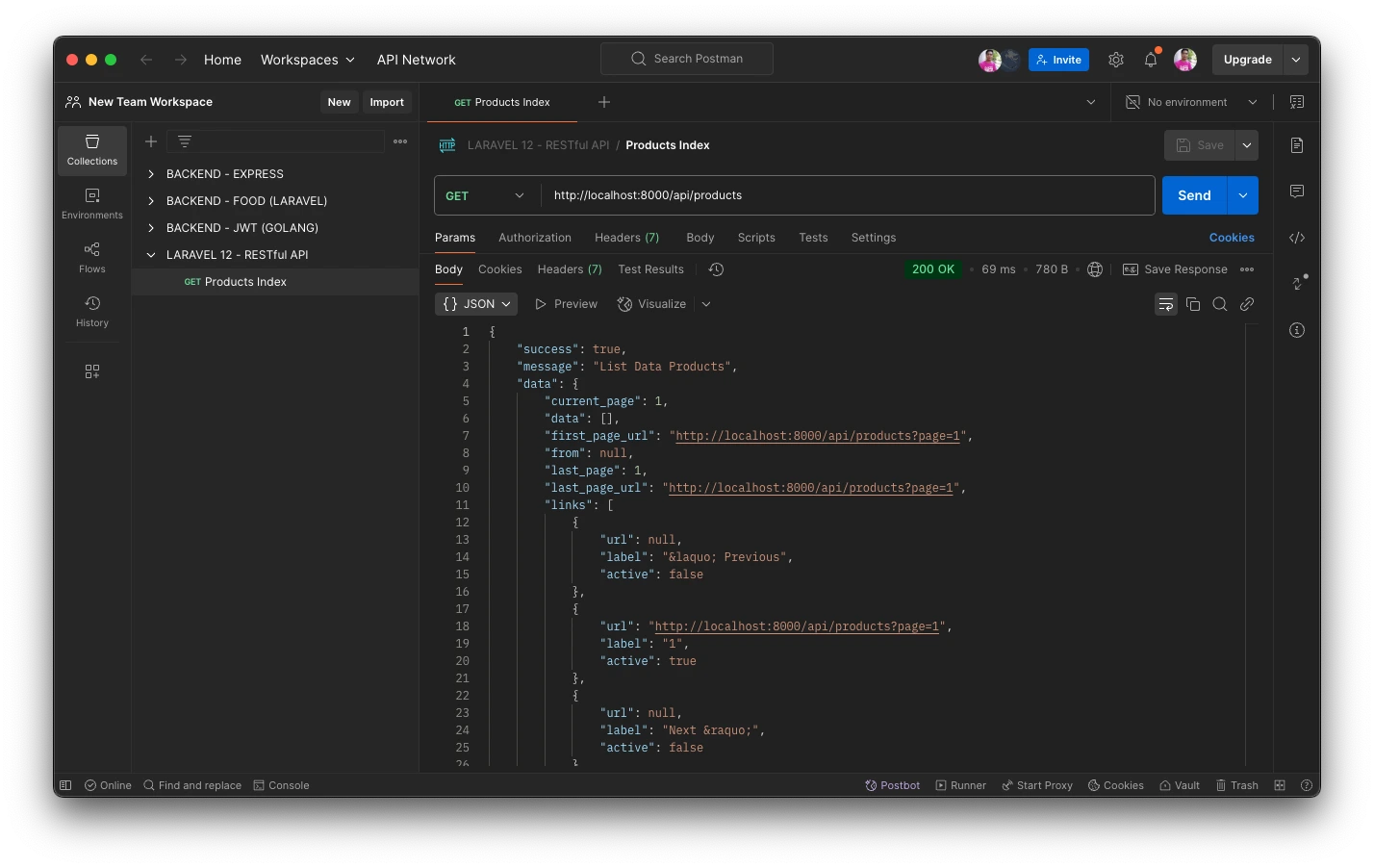Image resolution: width=1374 pixels, height=868 pixels.
Task: Open the Cookies link beside Params
Action: tap(1232, 238)
